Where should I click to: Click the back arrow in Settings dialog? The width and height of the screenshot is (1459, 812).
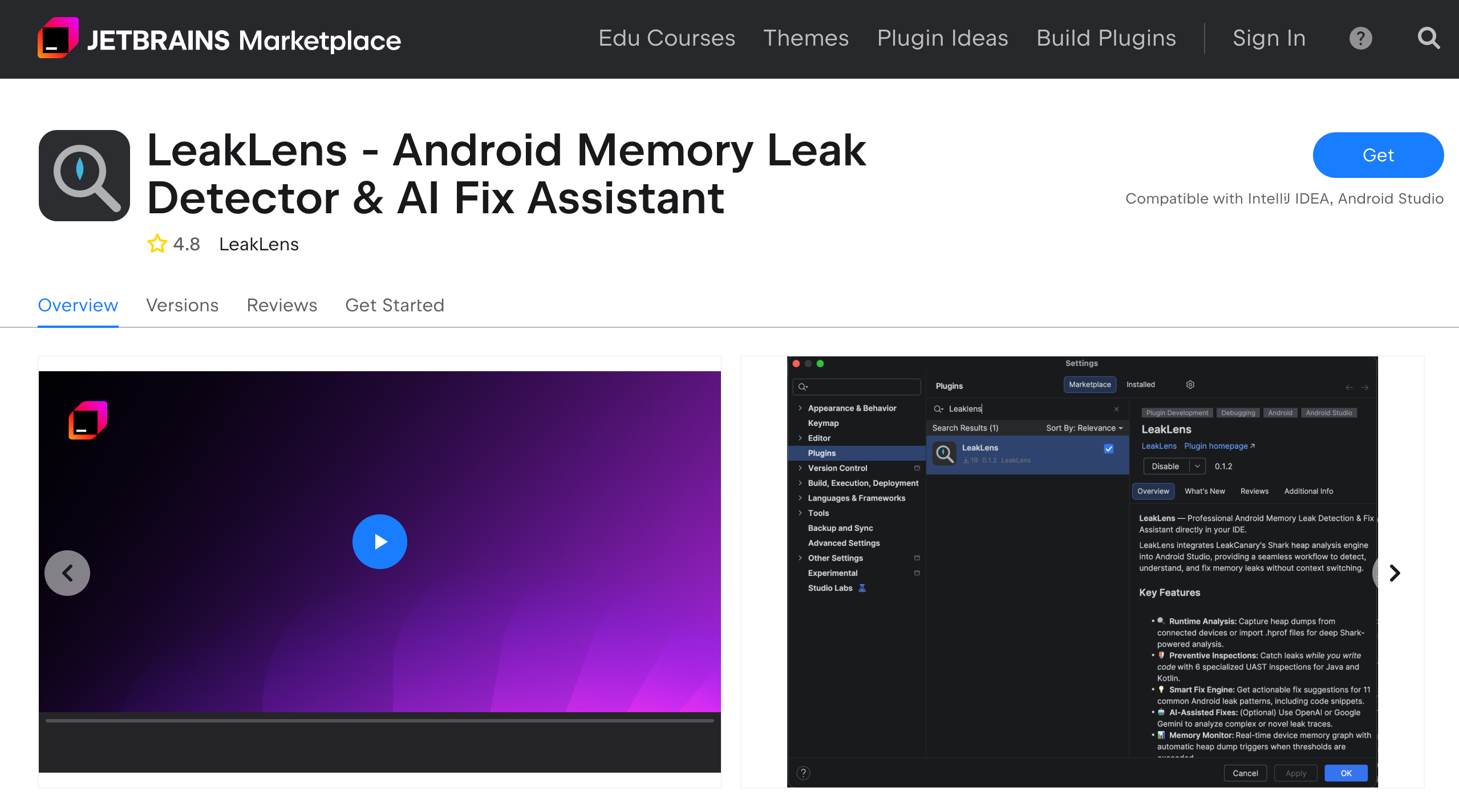(x=1349, y=387)
